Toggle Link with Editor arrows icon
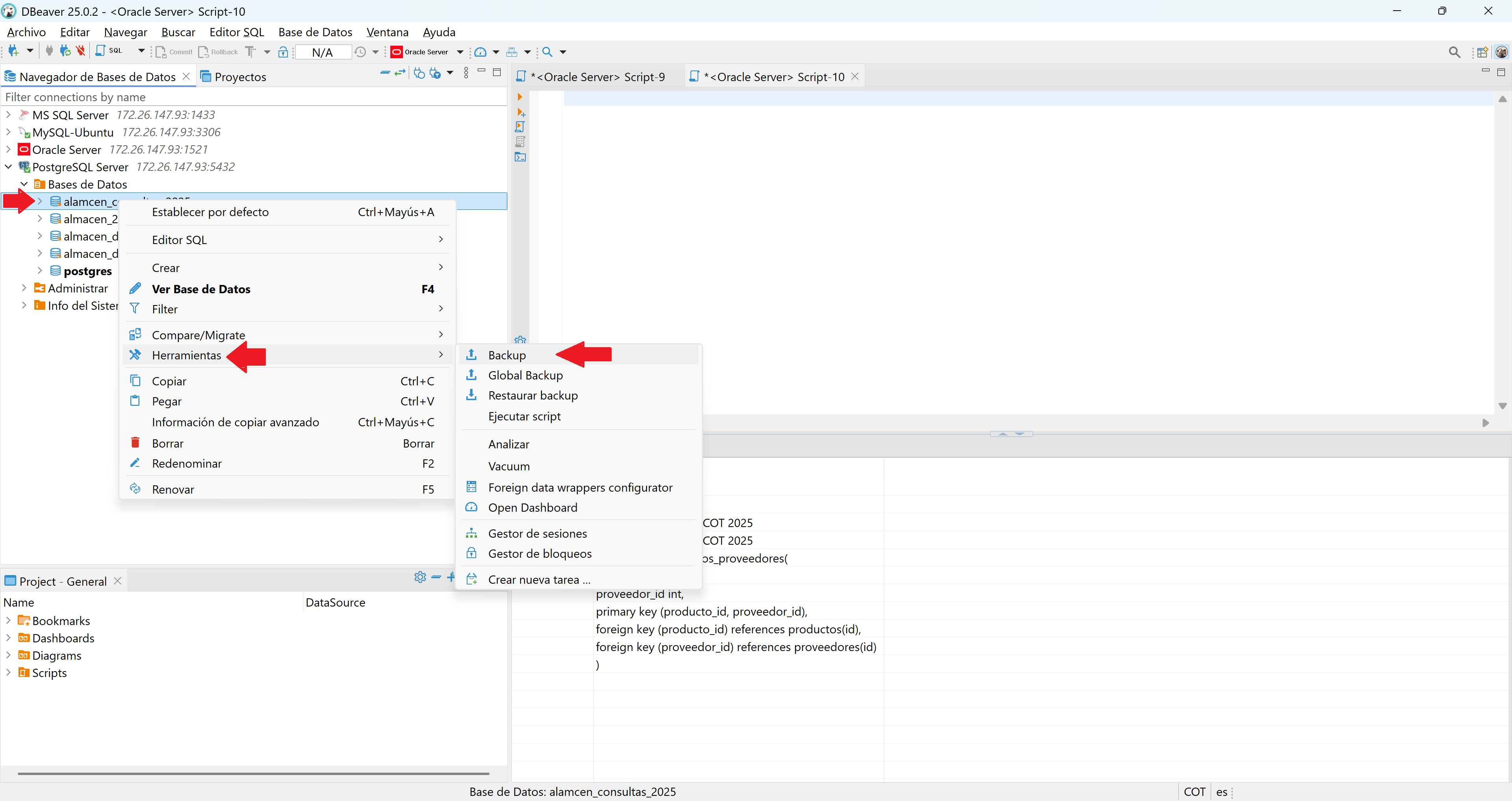 coord(400,72)
